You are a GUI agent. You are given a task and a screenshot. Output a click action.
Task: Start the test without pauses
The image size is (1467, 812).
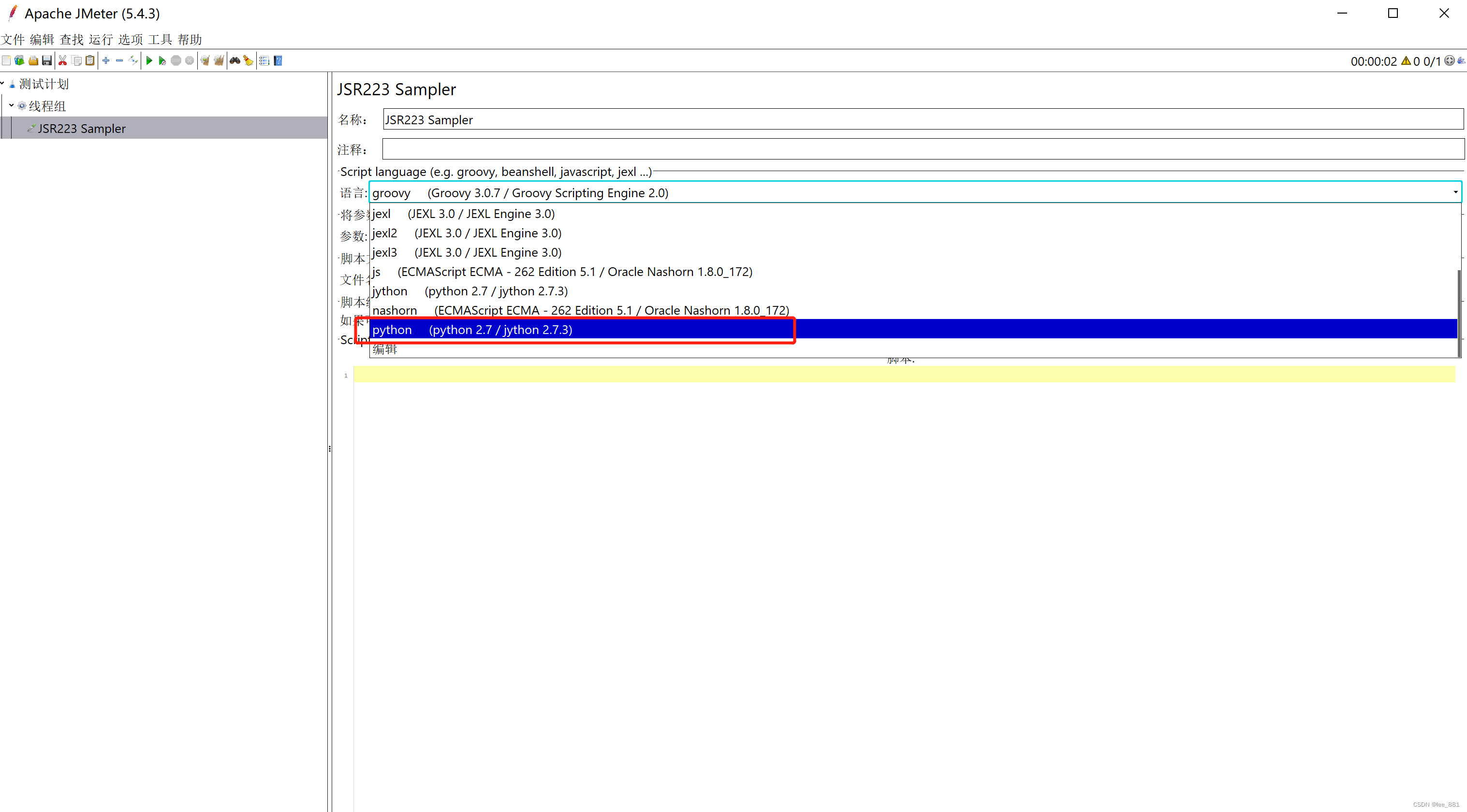coord(162,60)
